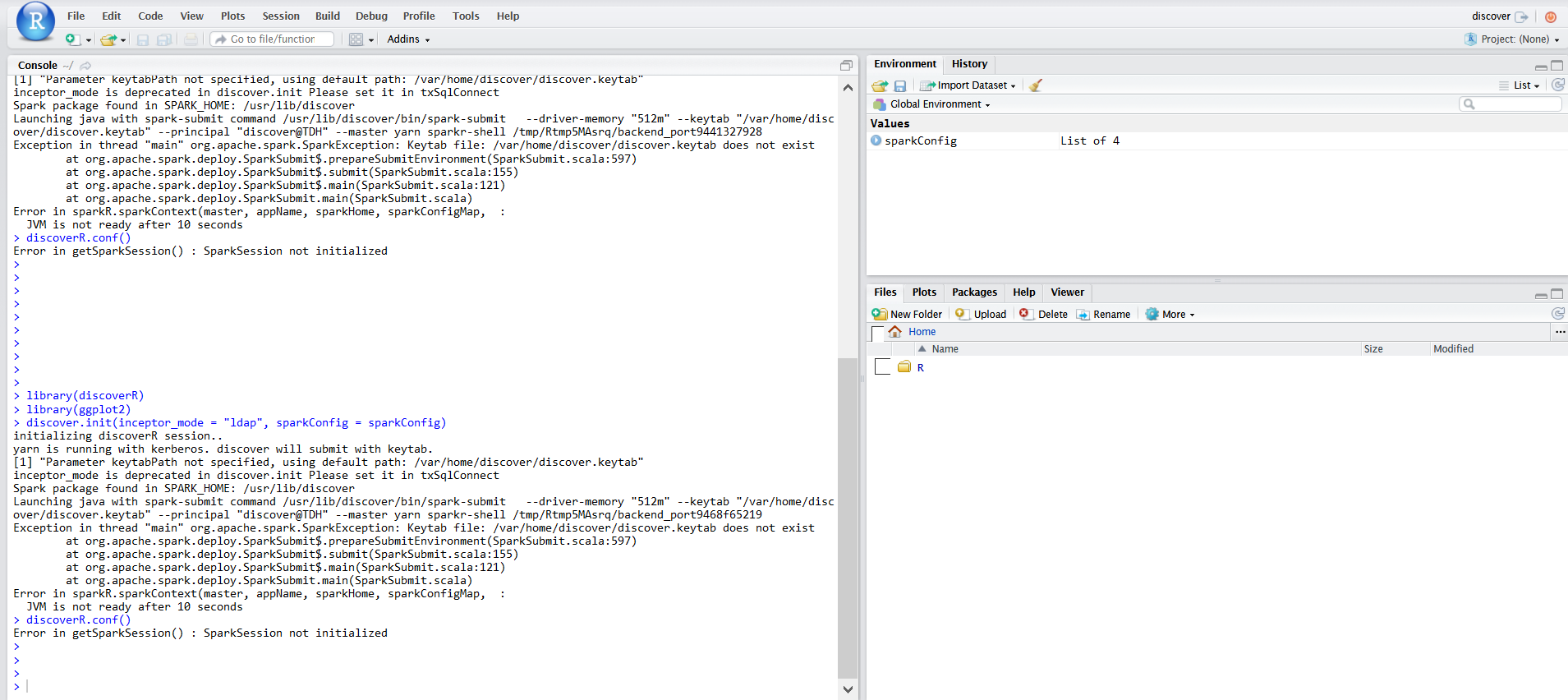The height and width of the screenshot is (700, 1568).
Task: Click the New File icon in toolbar
Action: pos(72,39)
